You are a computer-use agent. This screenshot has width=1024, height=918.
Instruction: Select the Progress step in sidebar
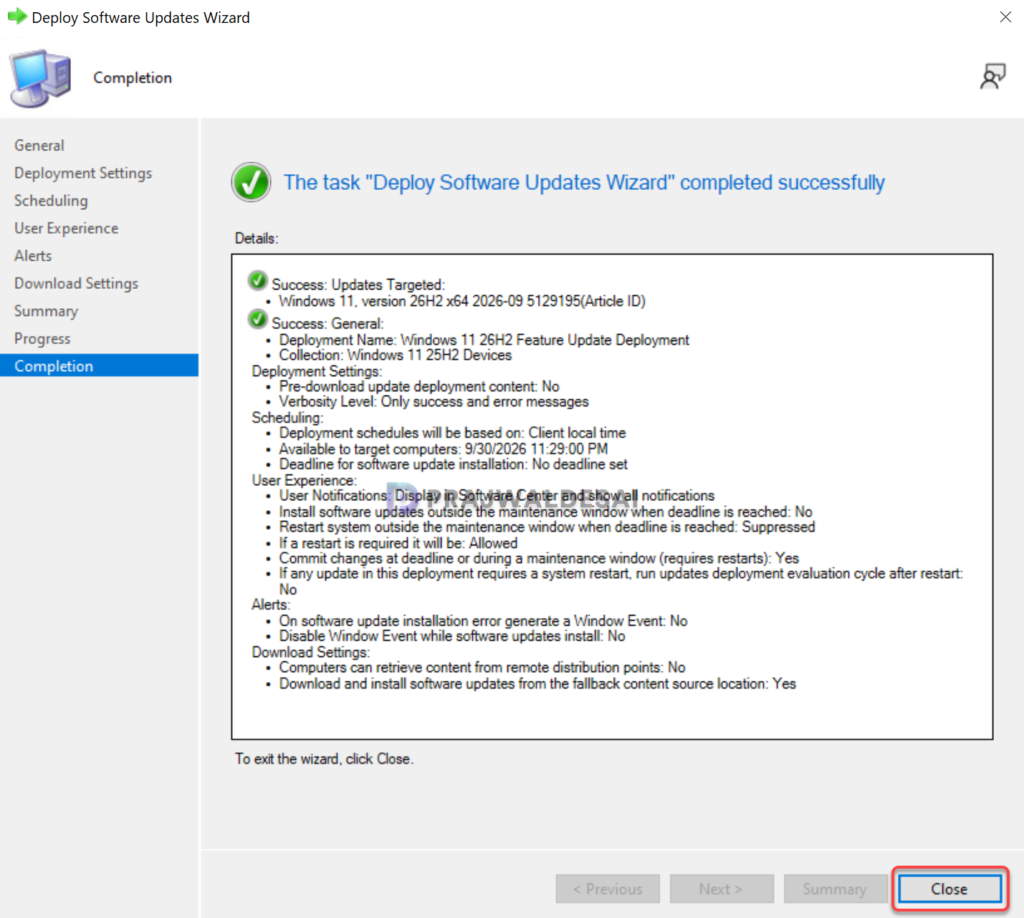[42, 338]
